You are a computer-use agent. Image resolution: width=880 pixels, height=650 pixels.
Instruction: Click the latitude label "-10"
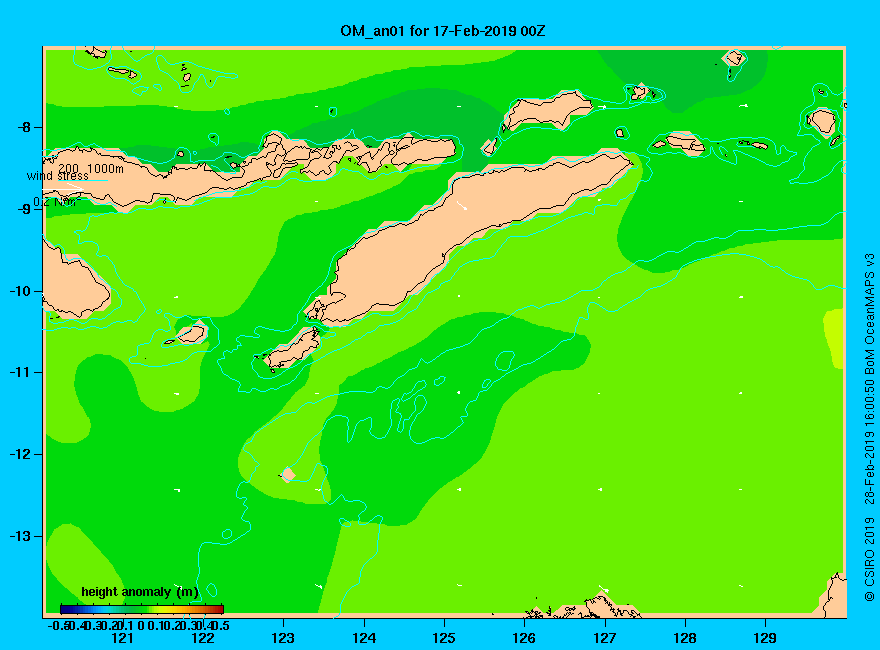[20, 291]
